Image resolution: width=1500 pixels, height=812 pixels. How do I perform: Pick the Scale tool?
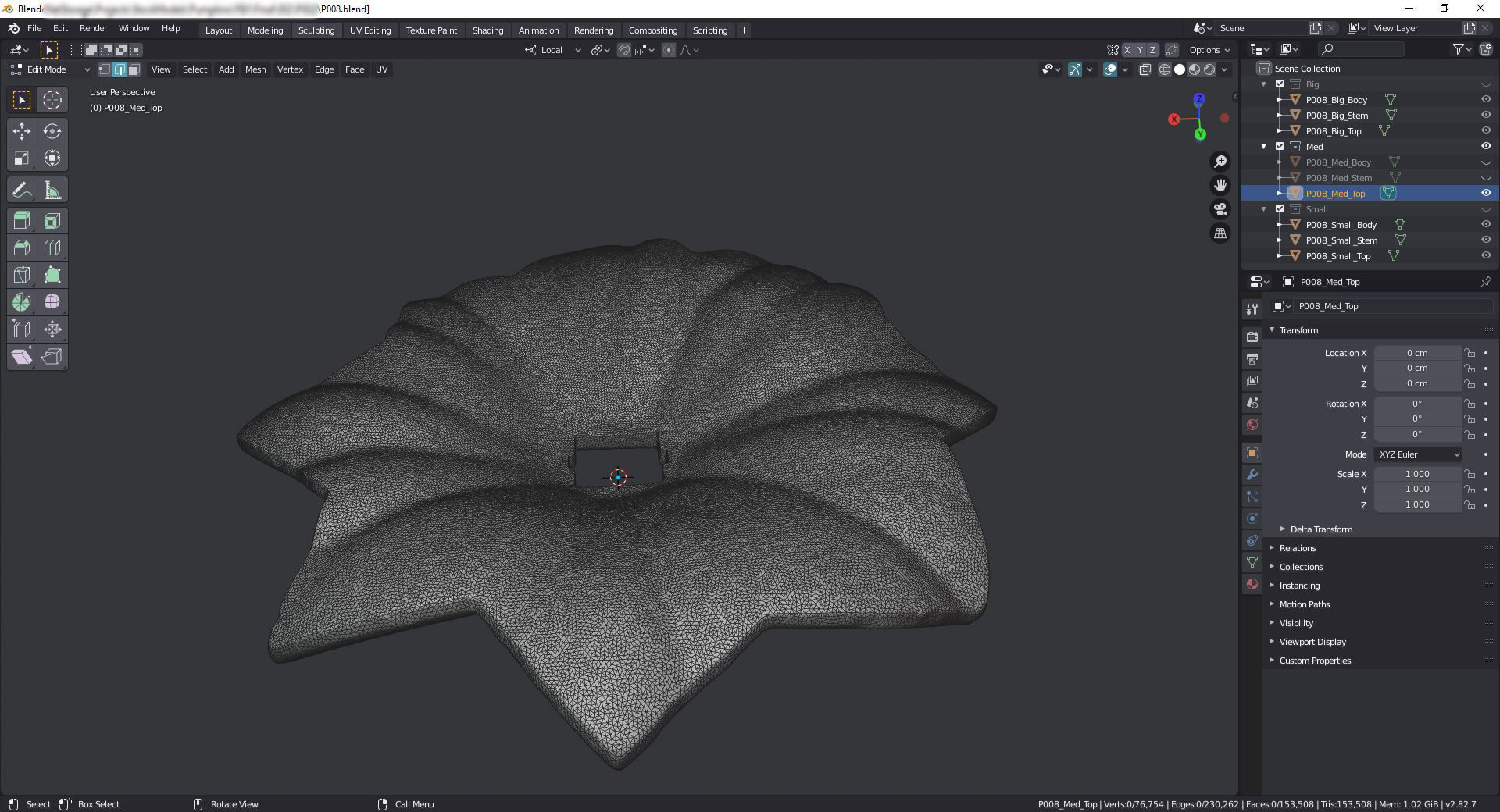pyautogui.click(x=22, y=158)
